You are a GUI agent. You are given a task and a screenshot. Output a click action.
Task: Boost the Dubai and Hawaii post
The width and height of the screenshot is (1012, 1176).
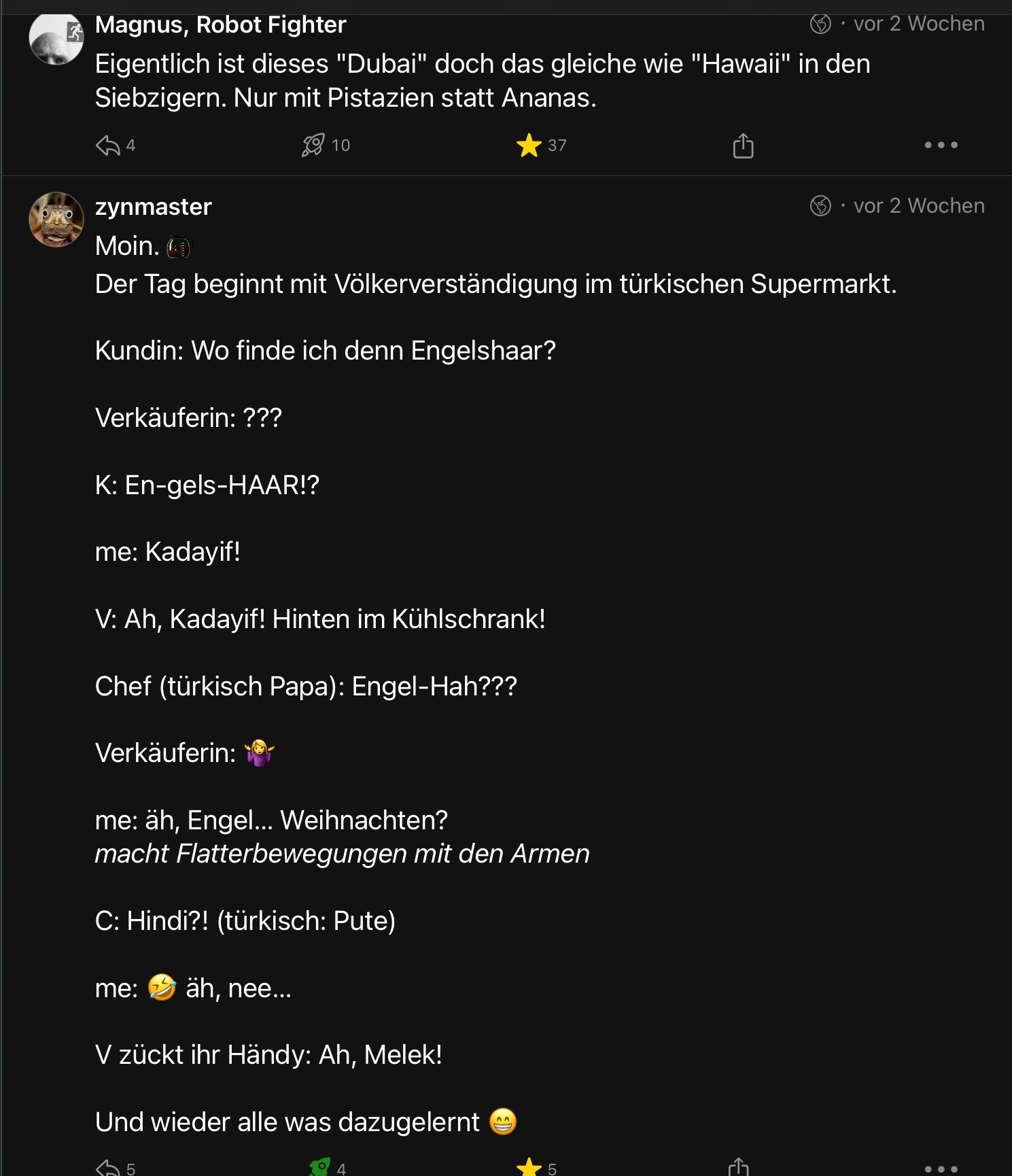(x=313, y=145)
